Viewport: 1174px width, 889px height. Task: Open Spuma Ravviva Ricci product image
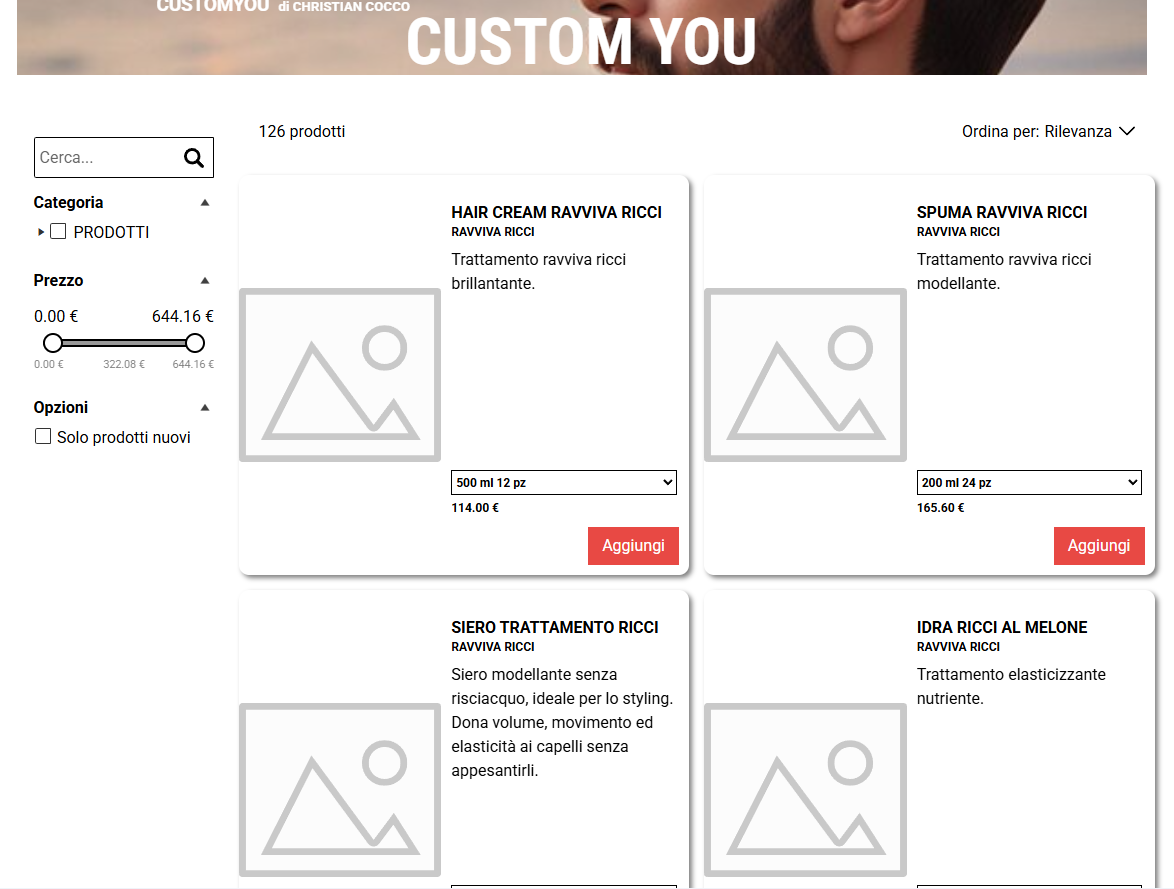point(805,375)
